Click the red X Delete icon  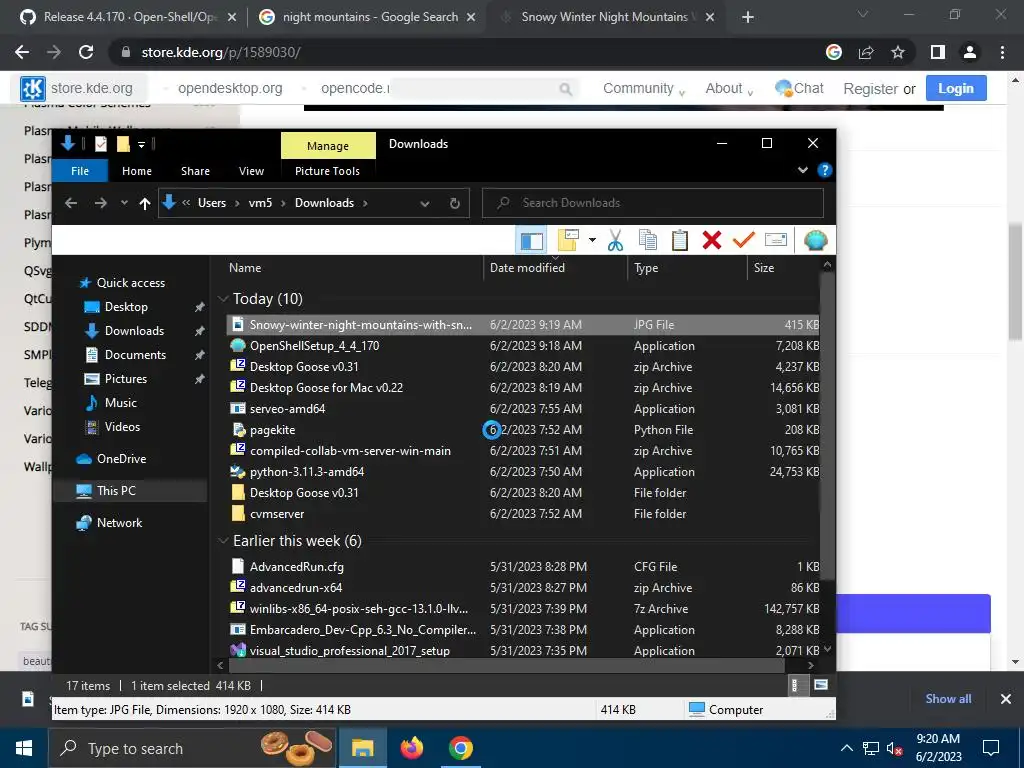(x=712, y=240)
